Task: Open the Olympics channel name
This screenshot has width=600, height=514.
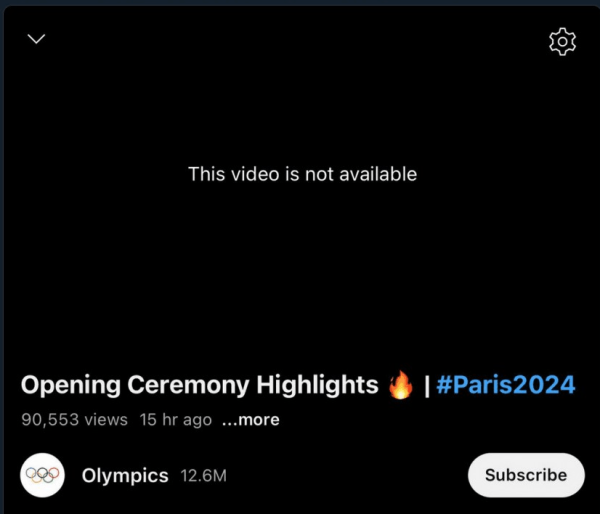Action: [x=125, y=476]
